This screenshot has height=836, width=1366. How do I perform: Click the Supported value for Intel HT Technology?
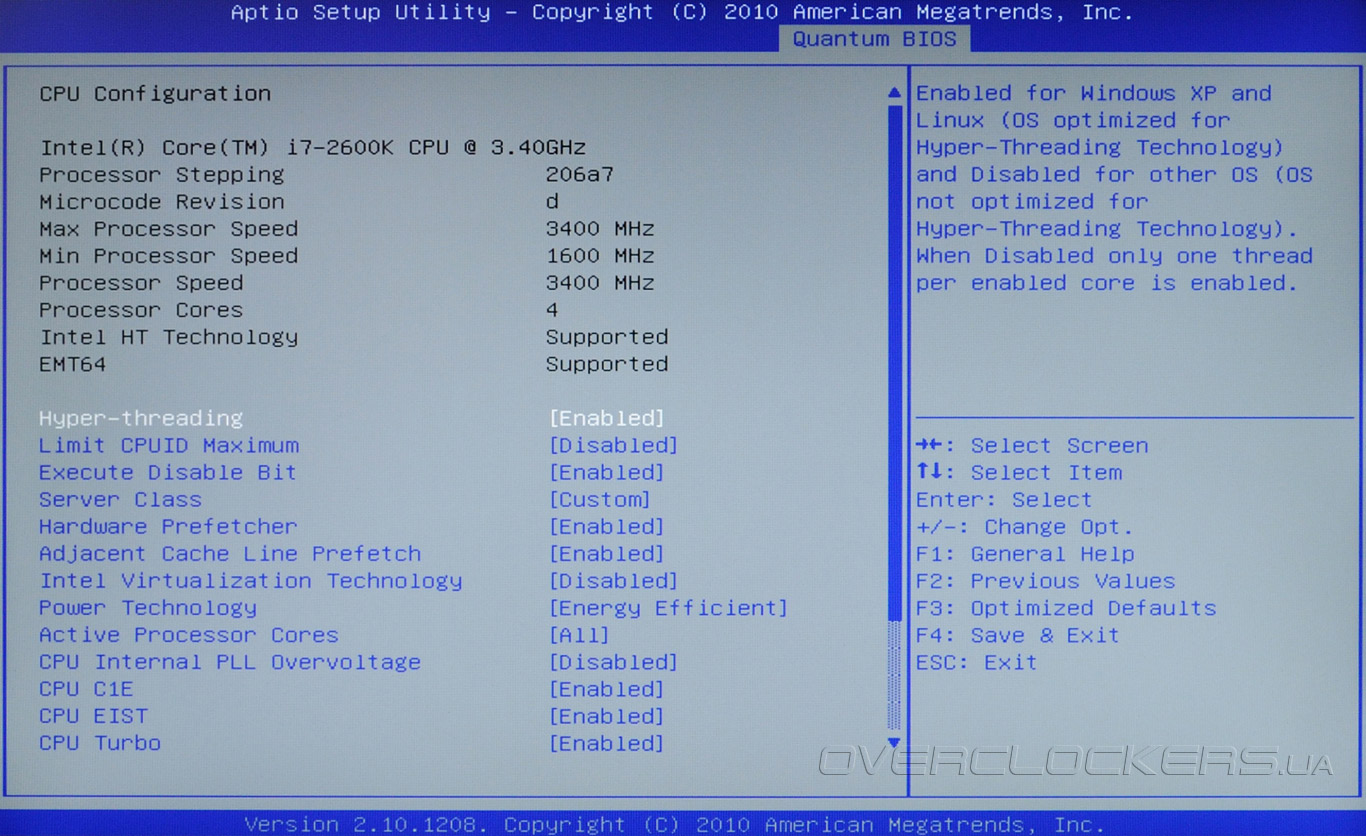607,336
